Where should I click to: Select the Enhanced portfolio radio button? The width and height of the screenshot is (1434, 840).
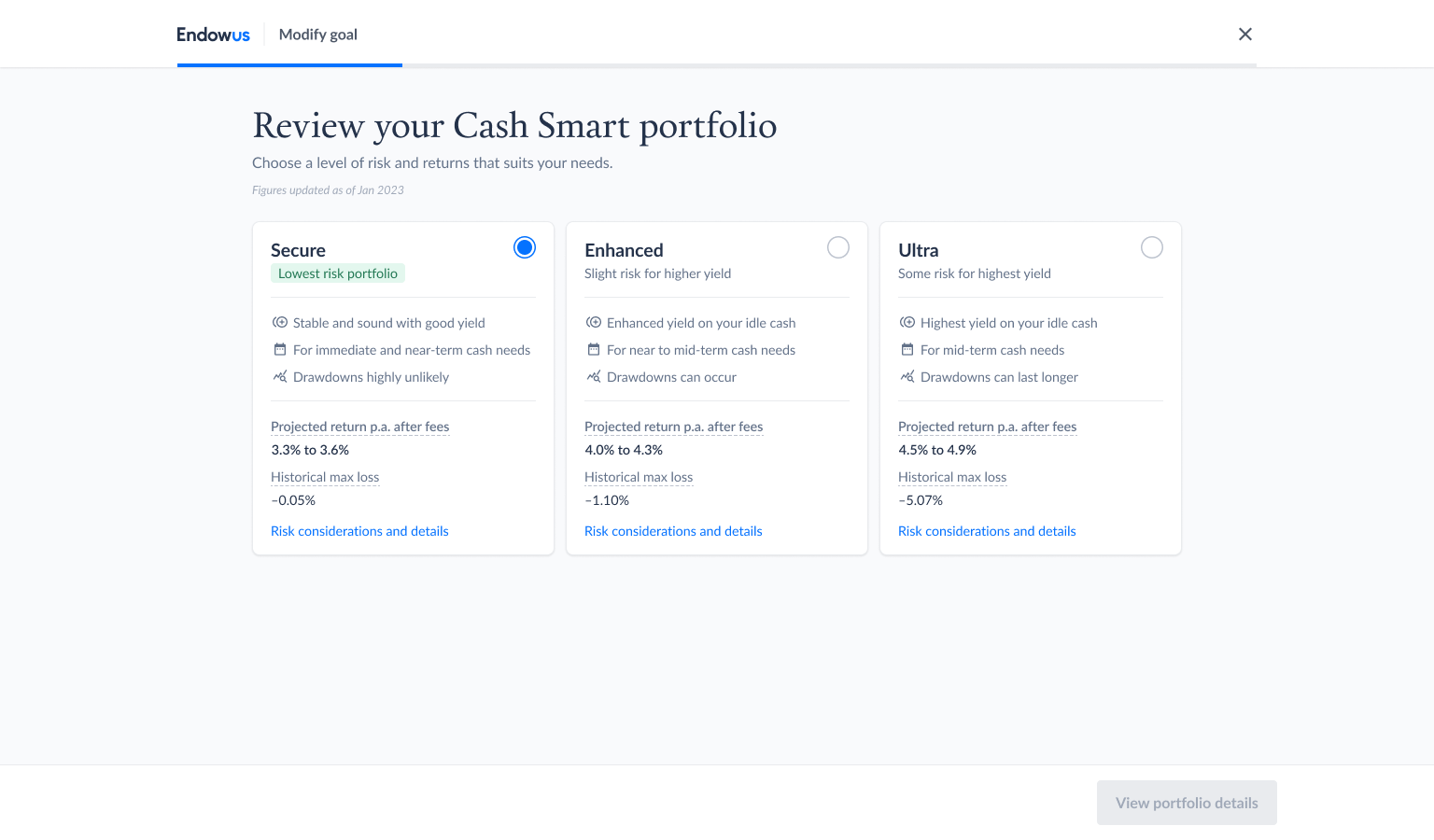(838, 247)
